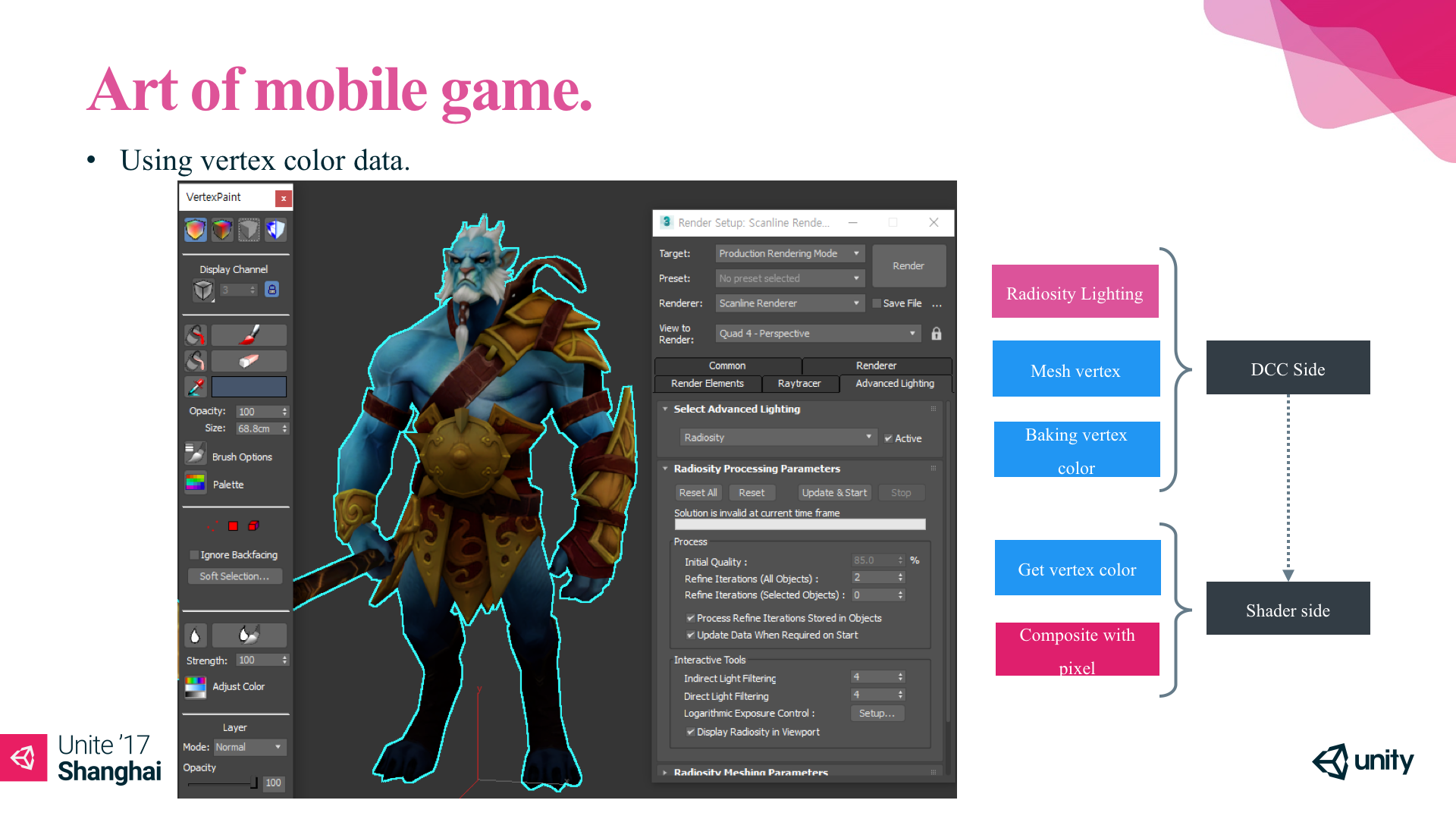The height and width of the screenshot is (819, 1456).
Task: Click the Update & Start button
Action: [x=834, y=493]
